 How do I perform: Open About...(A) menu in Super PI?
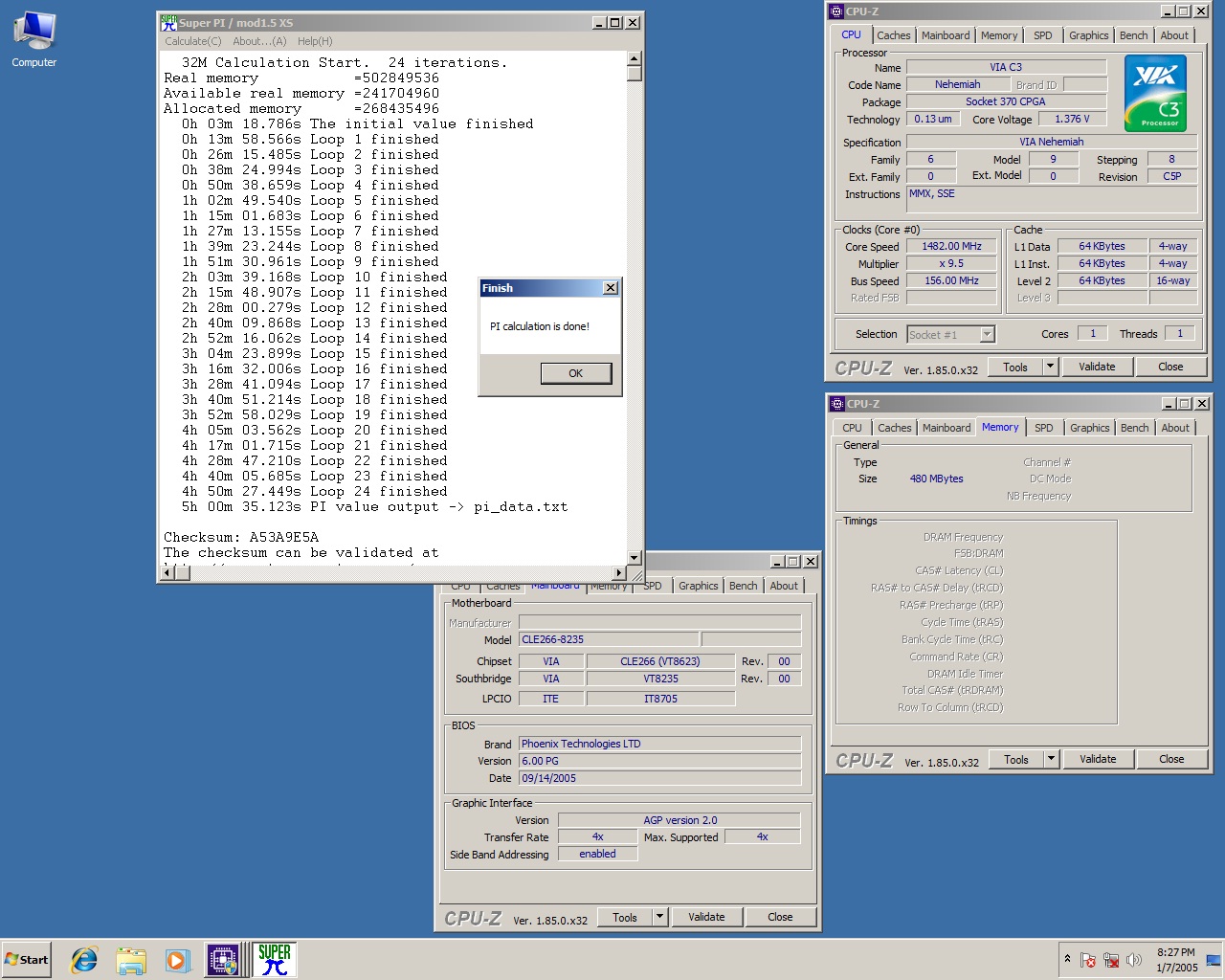(259, 41)
